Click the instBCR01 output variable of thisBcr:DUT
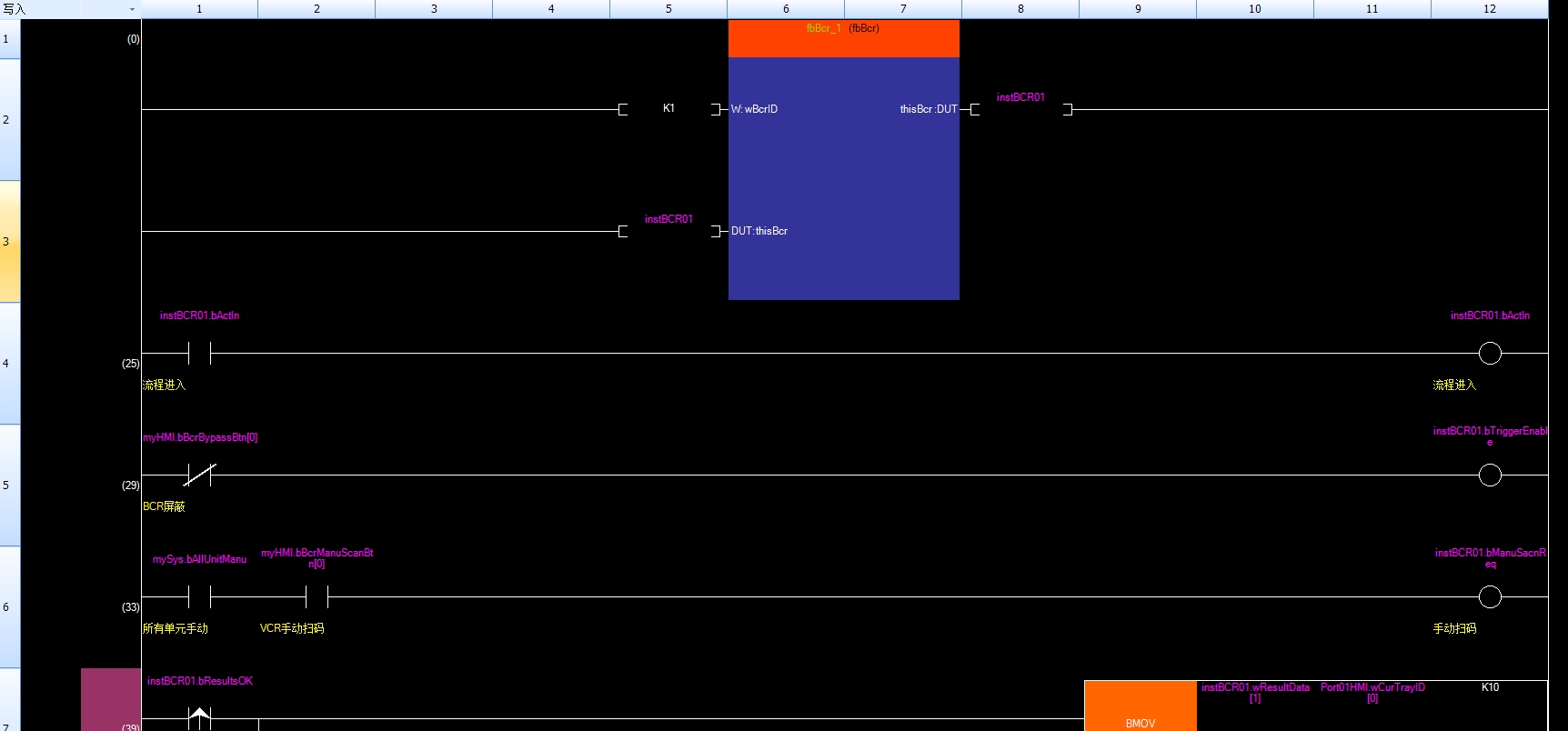This screenshot has height=731, width=1568. point(1020,98)
